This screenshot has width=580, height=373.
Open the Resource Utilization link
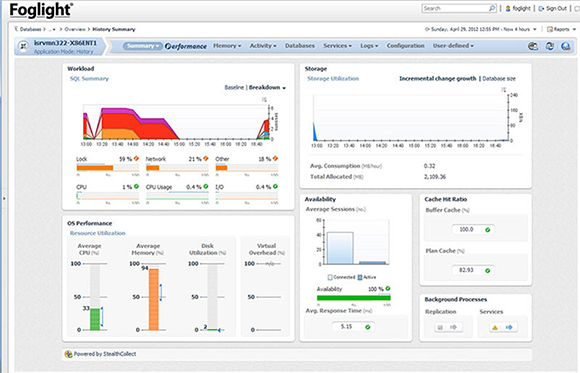point(98,233)
